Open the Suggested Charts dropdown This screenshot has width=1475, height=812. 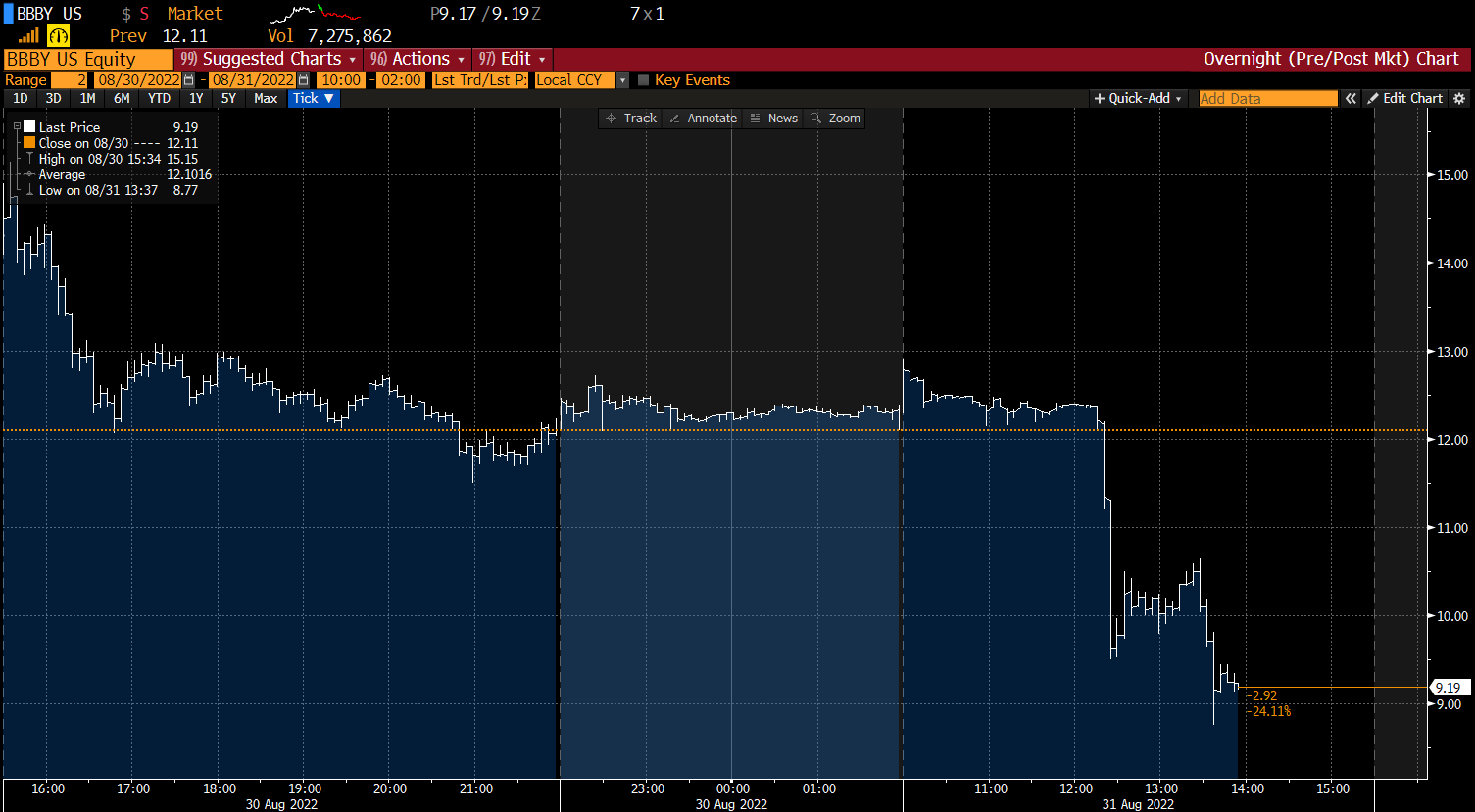pyautogui.click(x=268, y=59)
